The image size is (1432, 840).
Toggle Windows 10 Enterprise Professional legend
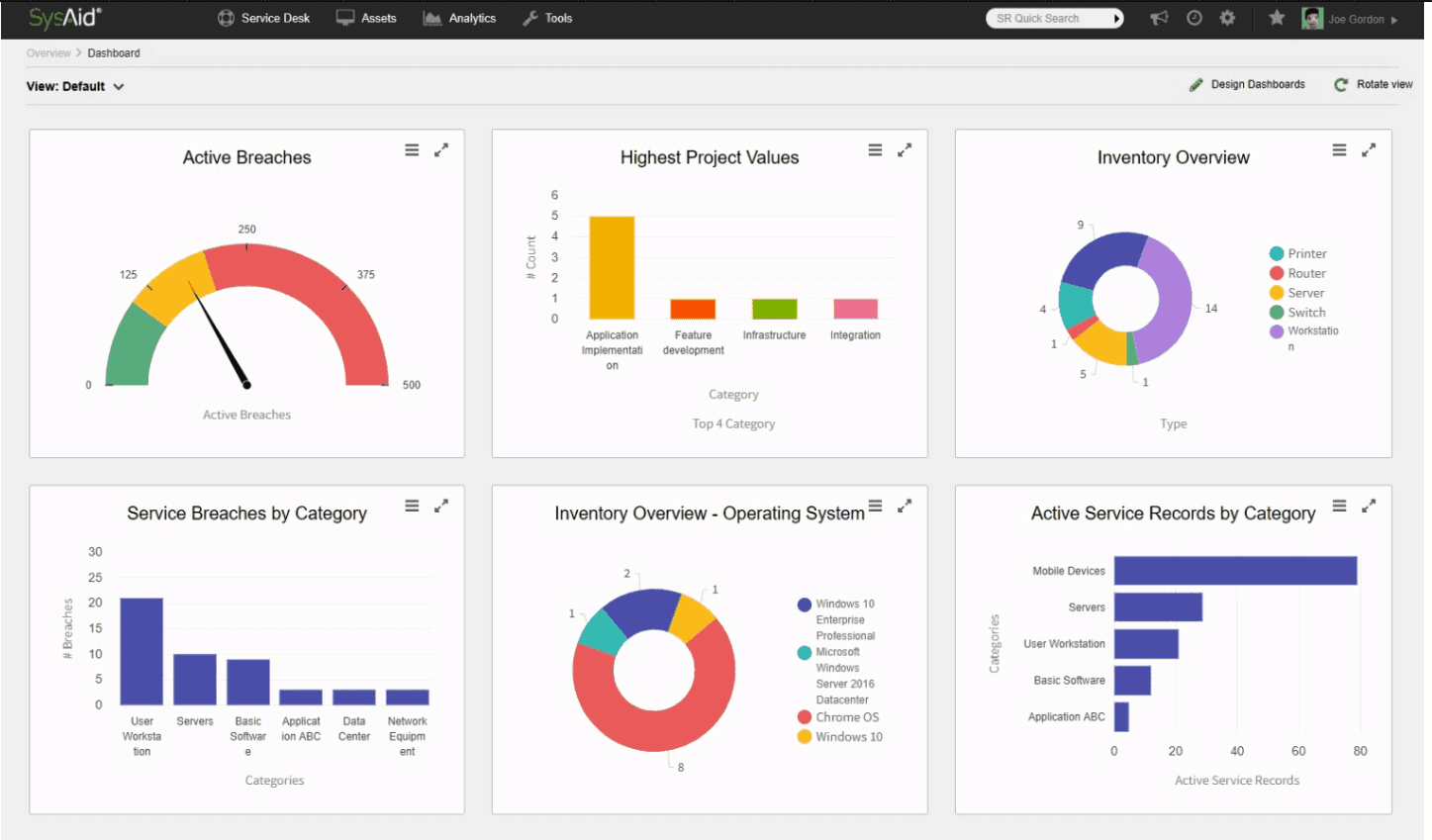pyautogui.click(x=836, y=619)
